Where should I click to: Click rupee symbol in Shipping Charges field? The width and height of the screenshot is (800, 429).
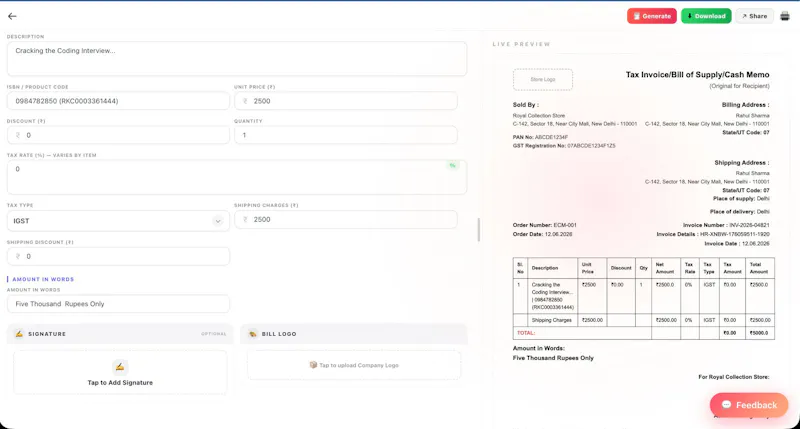(245, 219)
